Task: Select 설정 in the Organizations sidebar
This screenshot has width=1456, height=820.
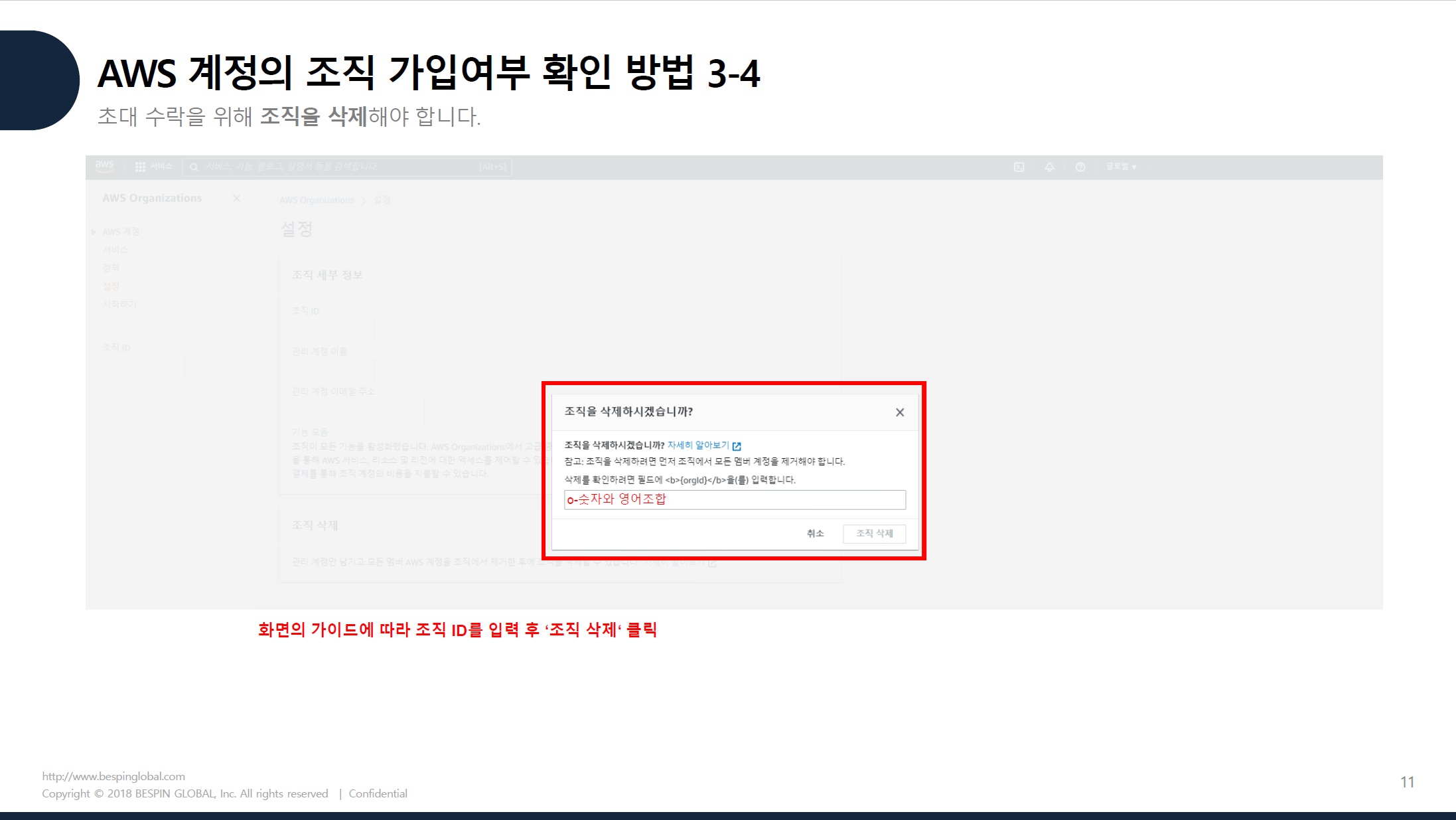Action: tap(111, 286)
